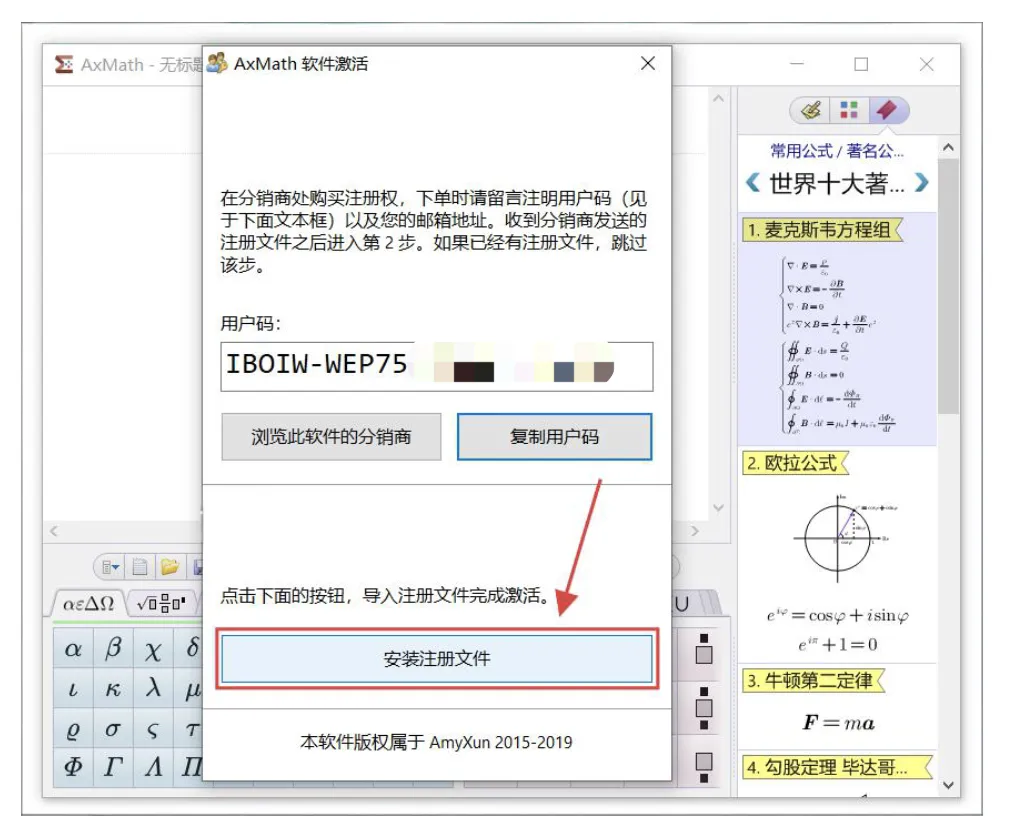The width and height of the screenshot is (1014, 830).
Task: Insert the sigma σ symbol
Action: pyautogui.click(x=113, y=728)
